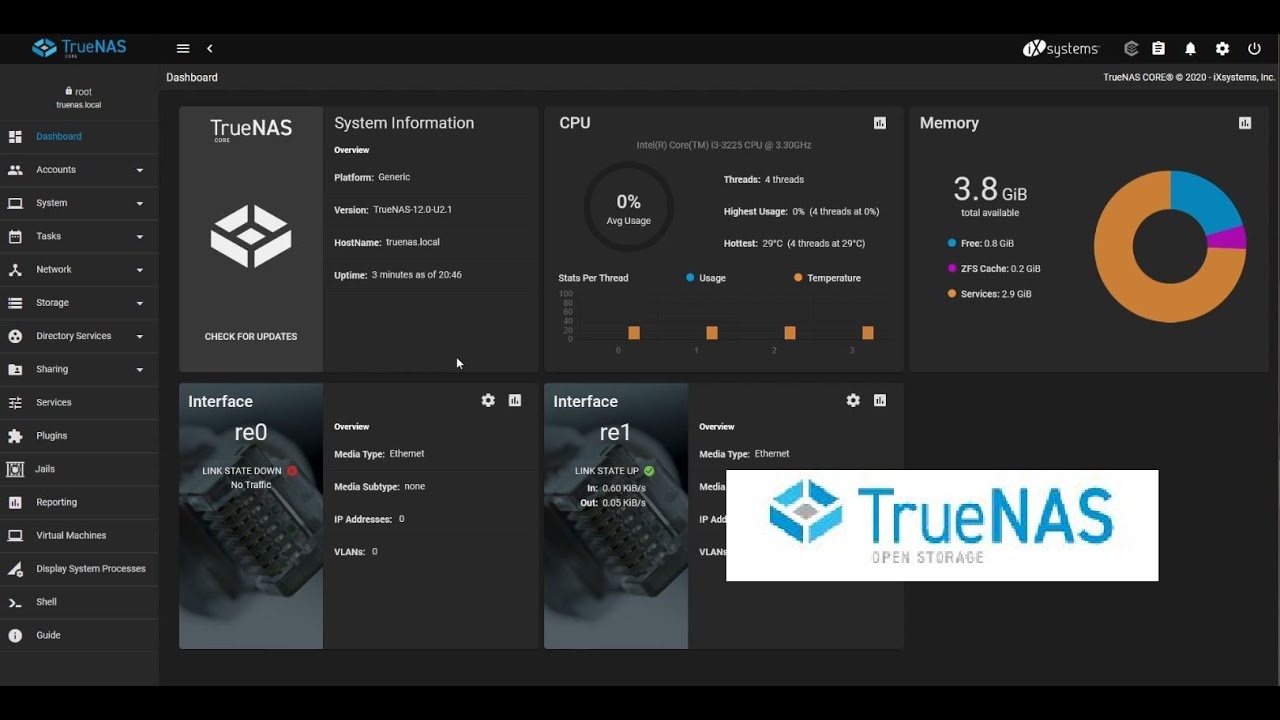Click the 0% Avg Usage gauge
The width and height of the screenshot is (1280, 720).
pyautogui.click(x=628, y=208)
